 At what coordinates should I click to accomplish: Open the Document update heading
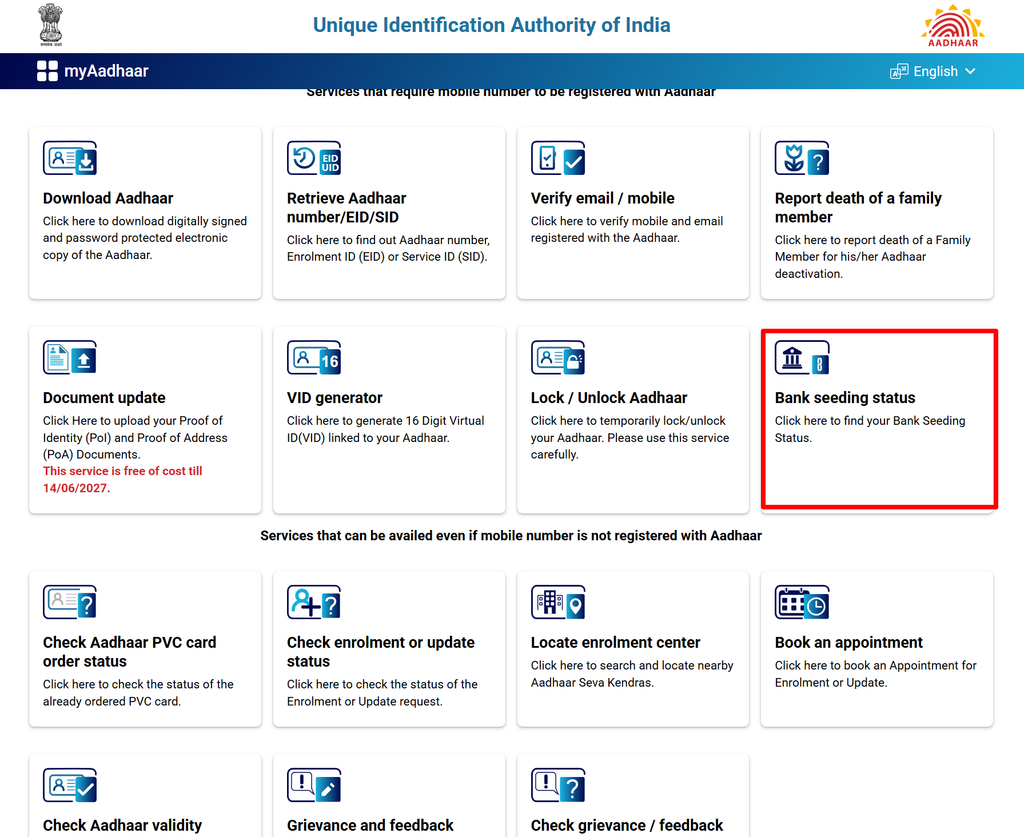[x=104, y=398]
